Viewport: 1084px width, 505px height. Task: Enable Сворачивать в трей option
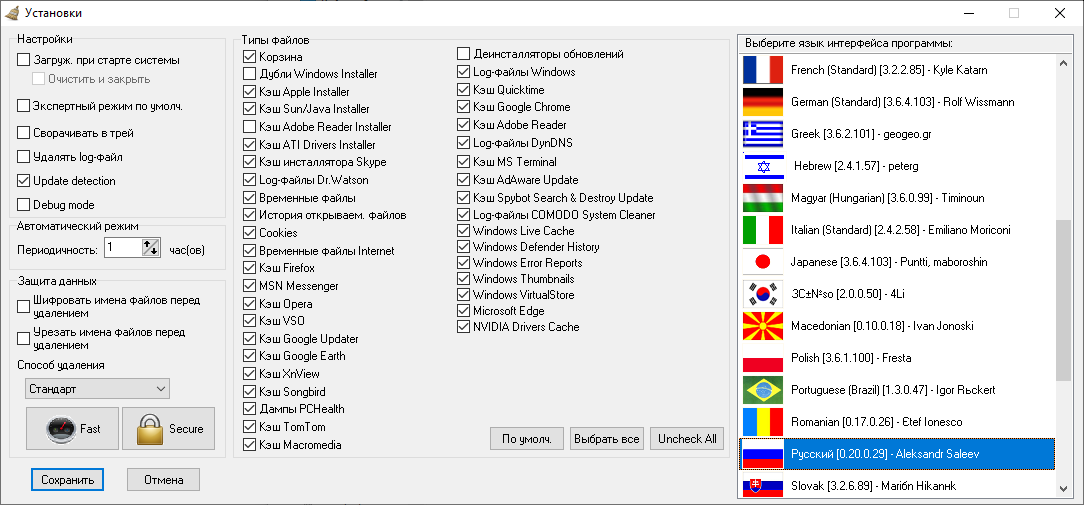coord(24,133)
